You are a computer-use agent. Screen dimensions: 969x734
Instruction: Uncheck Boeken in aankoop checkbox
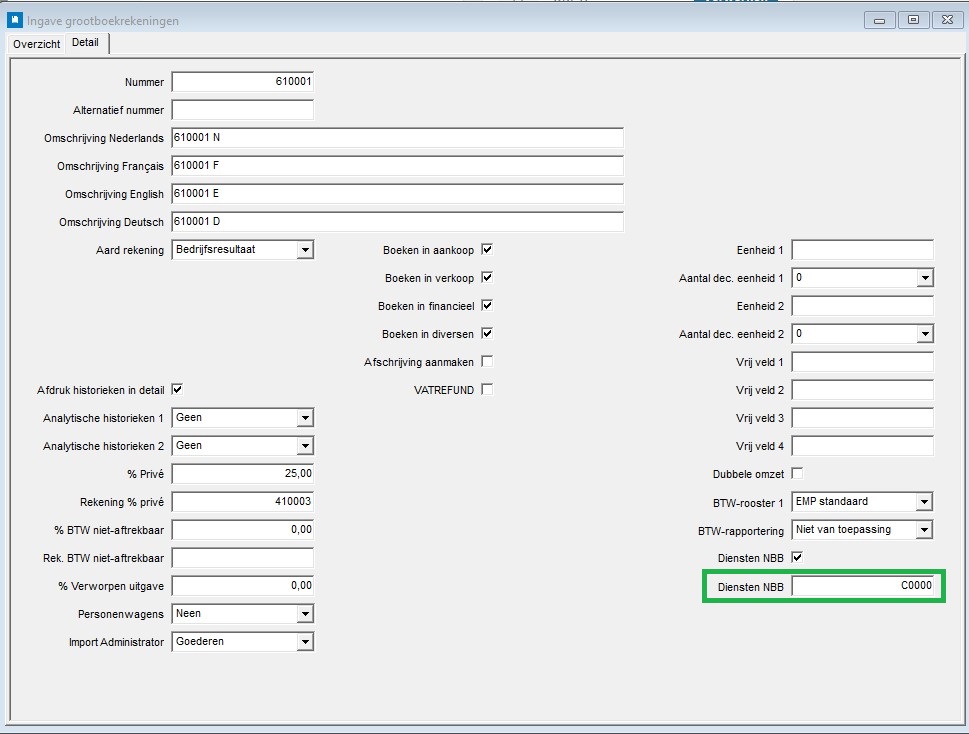(x=487, y=250)
